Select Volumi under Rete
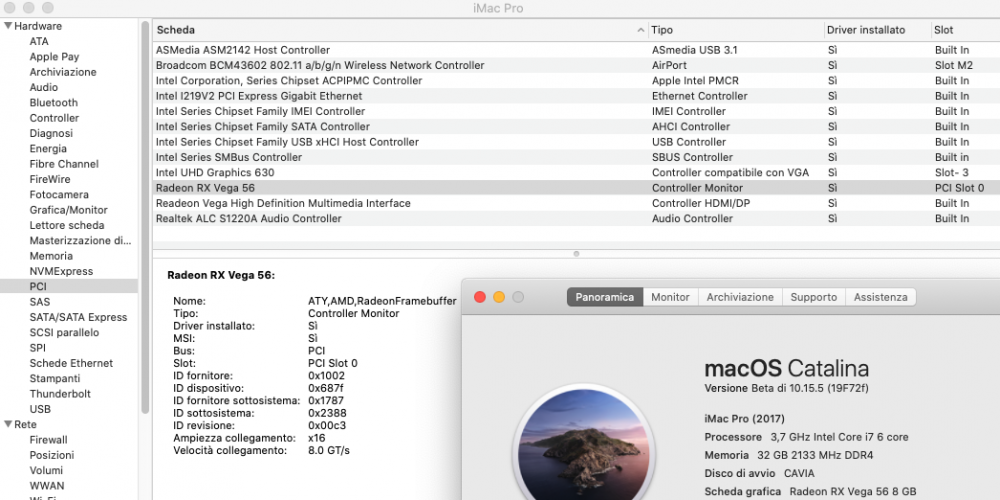Screen dimensions: 1000x500 pyautogui.click(x=46, y=470)
